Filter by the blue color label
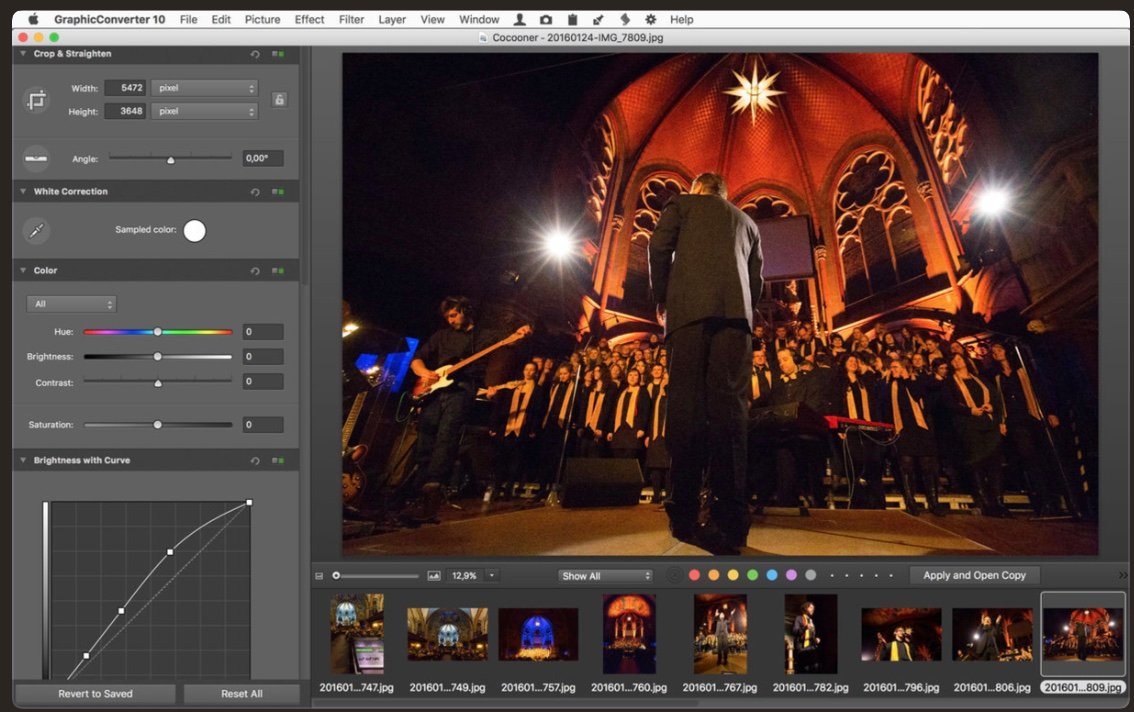This screenshot has width=1134, height=712. tap(772, 575)
